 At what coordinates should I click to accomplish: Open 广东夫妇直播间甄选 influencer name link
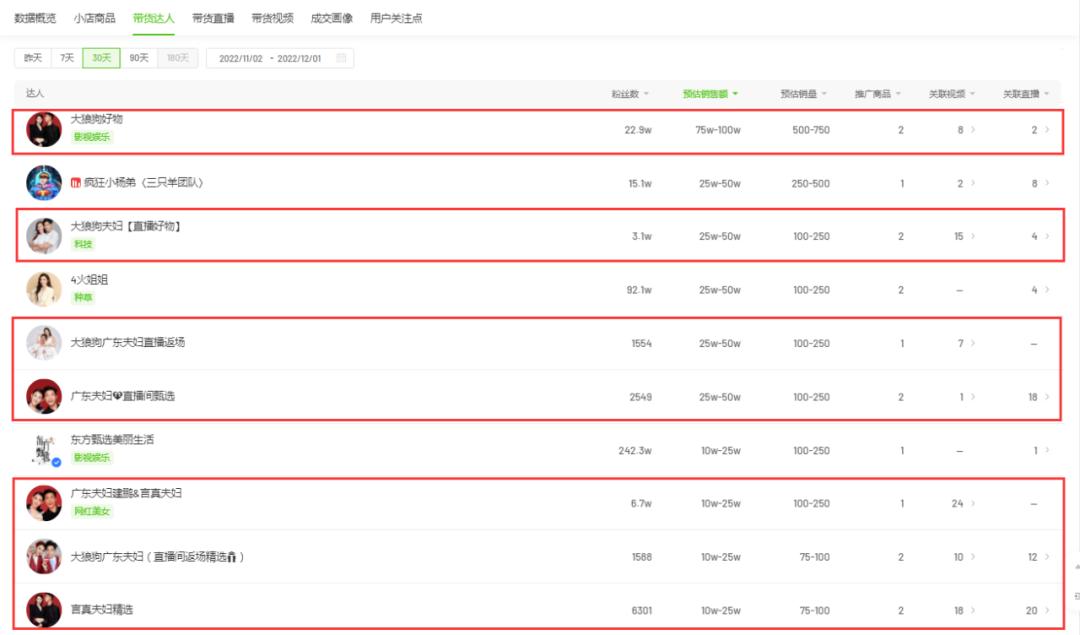pos(123,397)
